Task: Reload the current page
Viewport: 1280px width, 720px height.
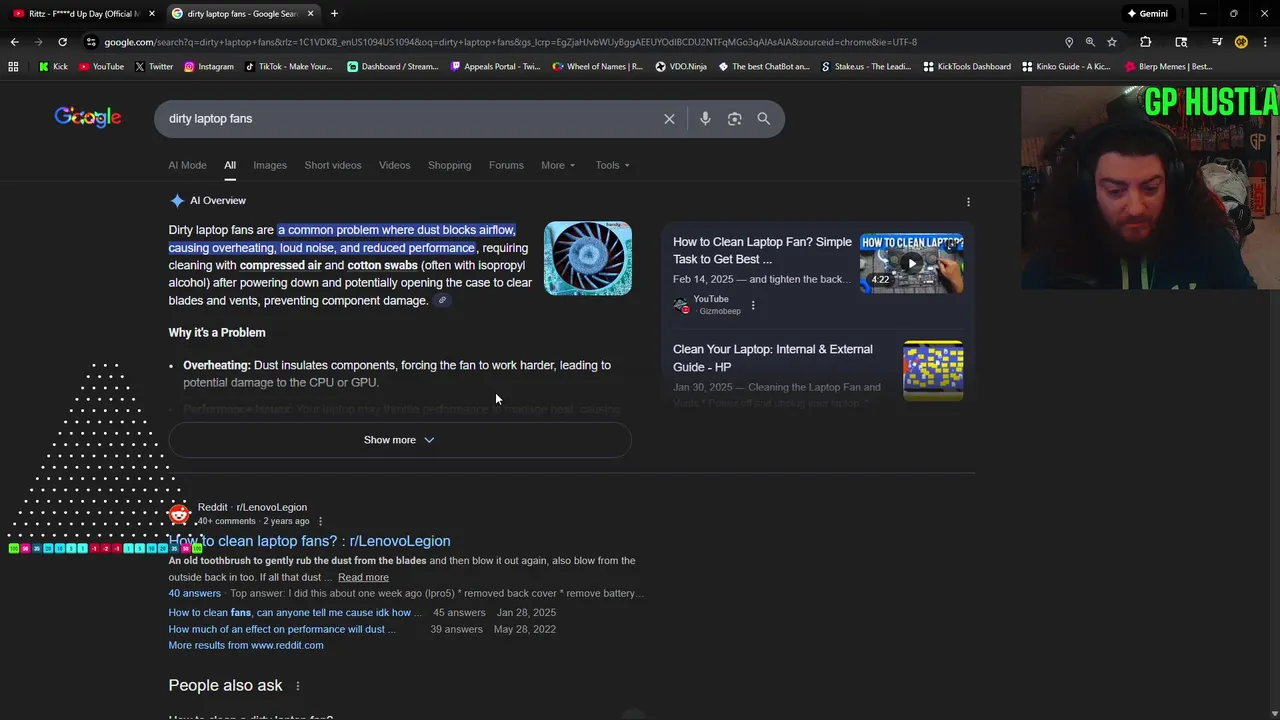Action: coord(62,42)
